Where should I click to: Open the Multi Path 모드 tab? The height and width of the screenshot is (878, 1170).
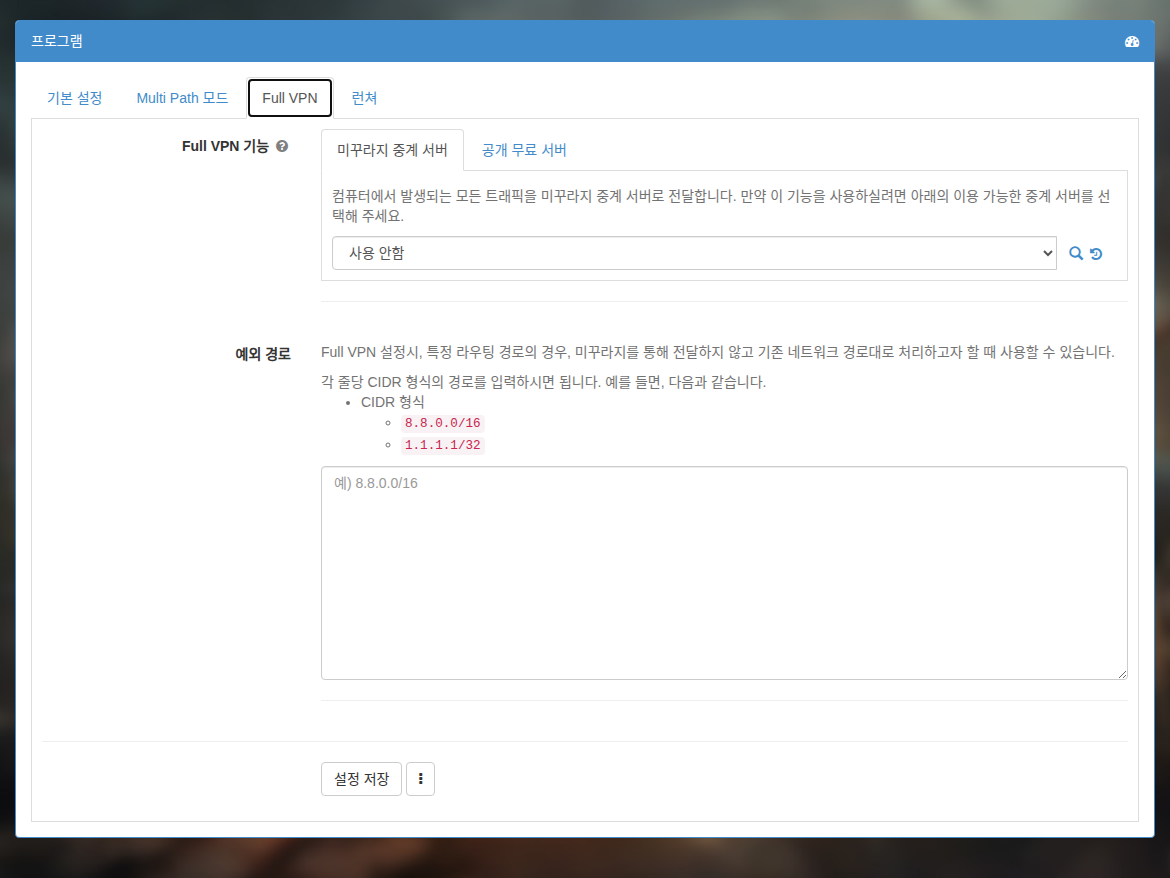point(182,98)
